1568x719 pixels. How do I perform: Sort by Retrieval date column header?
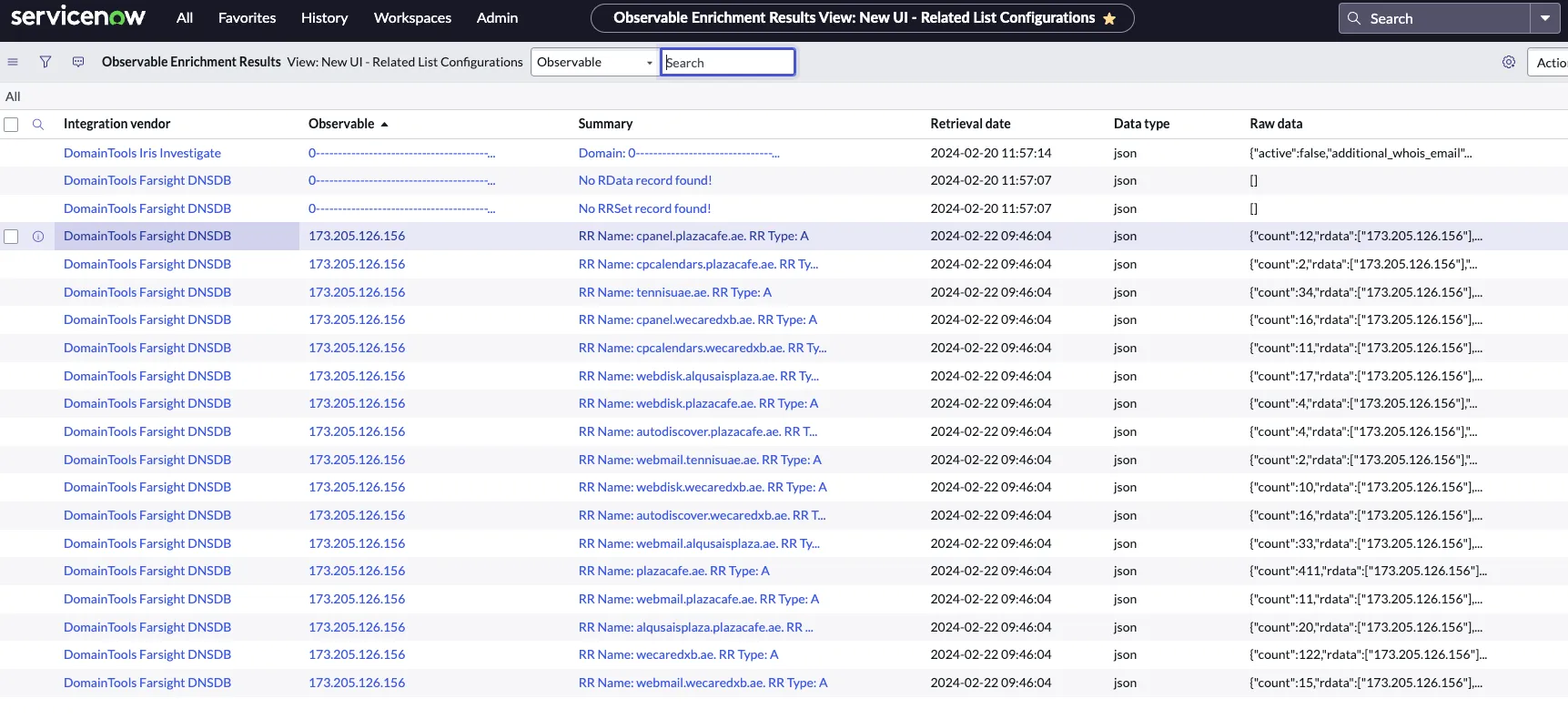(970, 124)
